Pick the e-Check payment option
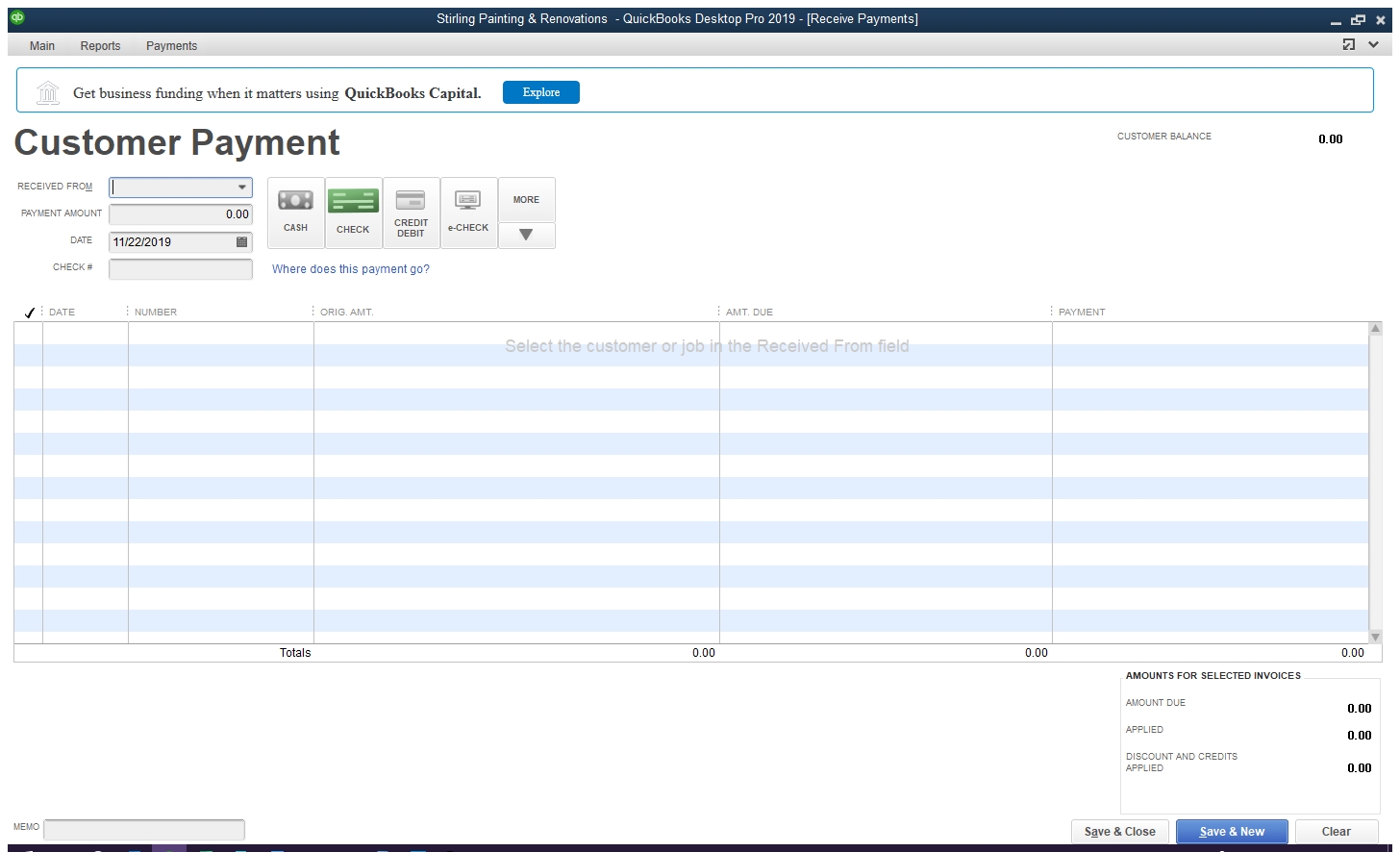Viewport: 1400px width, 852px height. (x=468, y=213)
